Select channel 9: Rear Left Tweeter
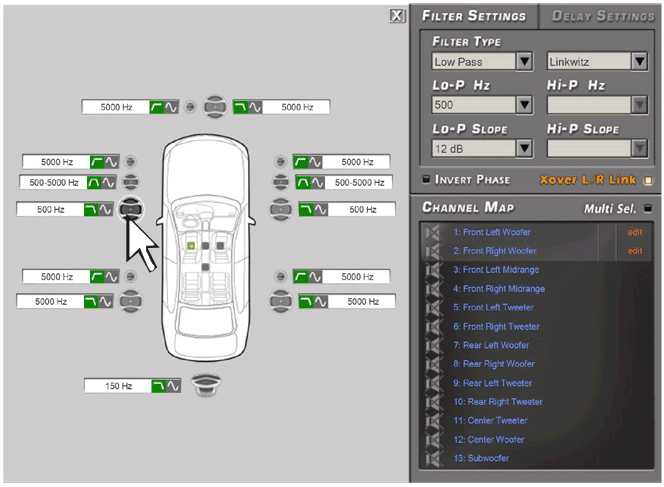 pos(492,383)
